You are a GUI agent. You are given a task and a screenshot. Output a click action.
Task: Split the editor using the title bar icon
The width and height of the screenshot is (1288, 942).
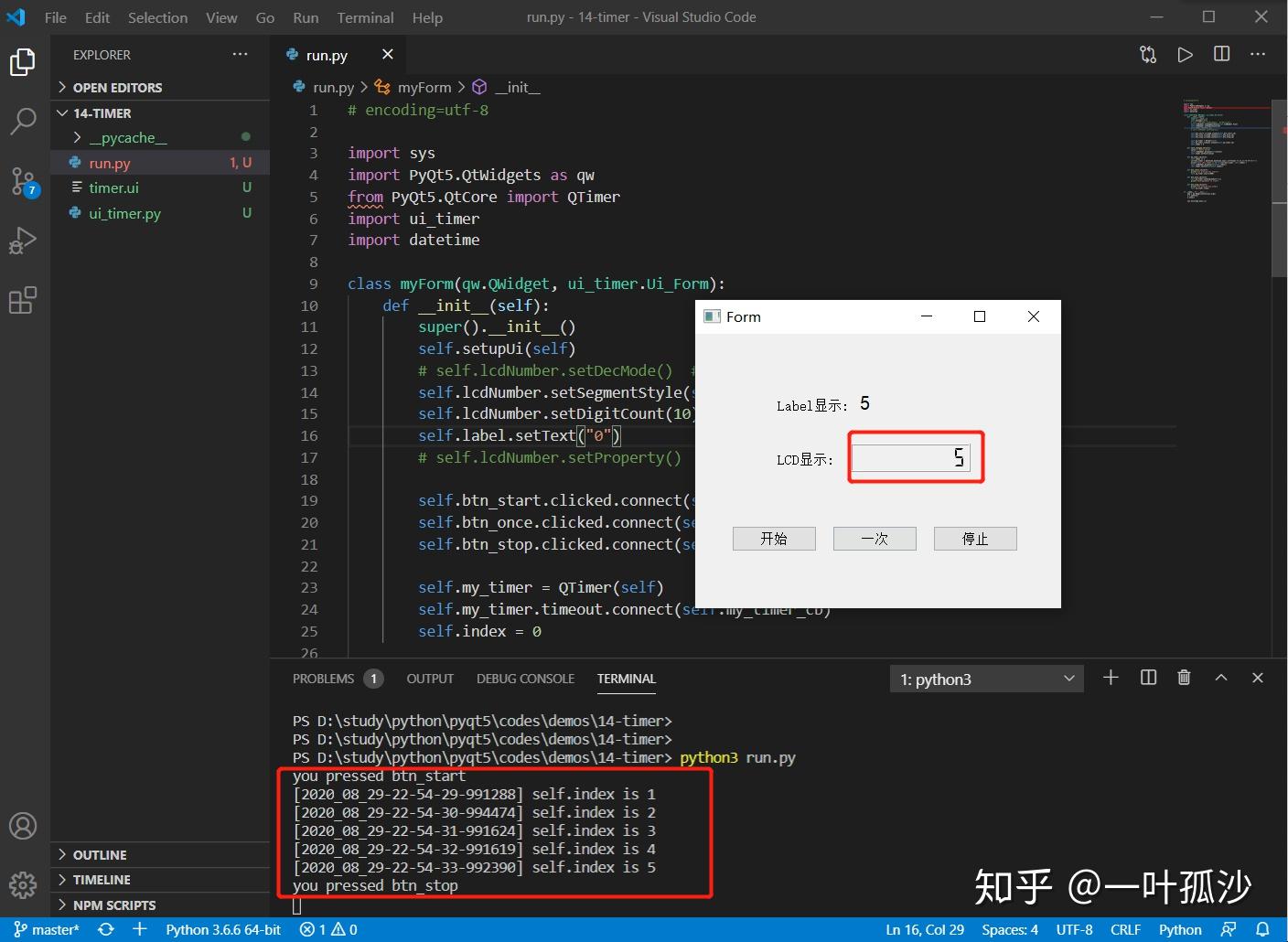[1221, 54]
